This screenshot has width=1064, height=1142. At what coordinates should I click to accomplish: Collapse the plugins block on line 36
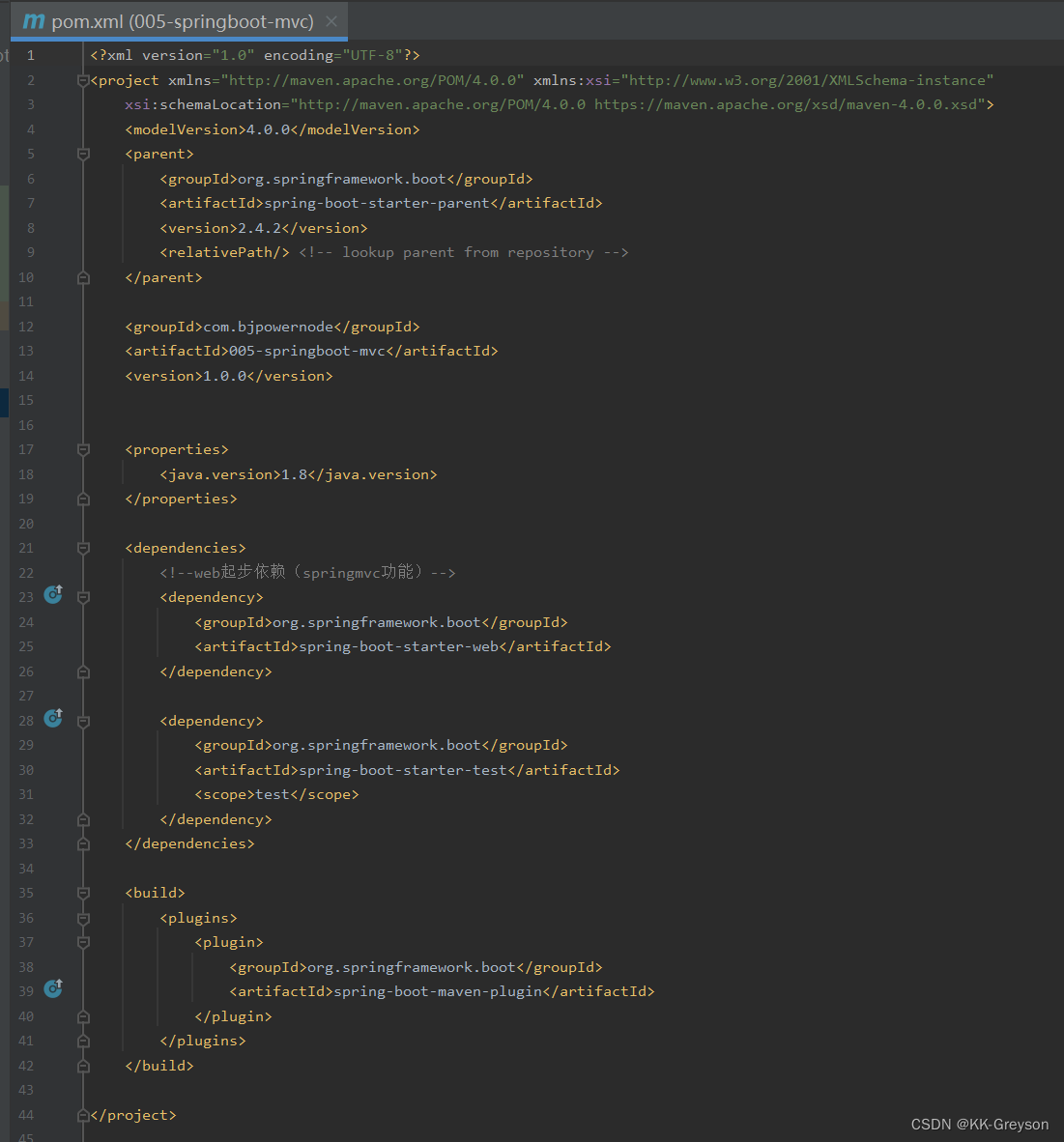tap(83, 919)
